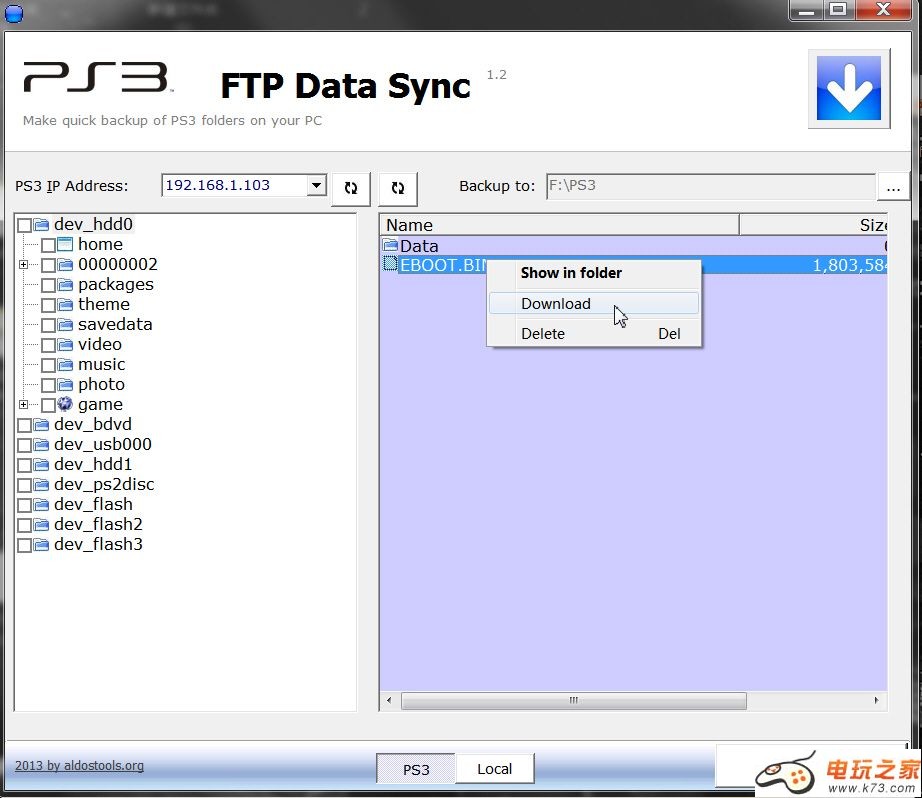Expand the game tree node

point(23,405)
